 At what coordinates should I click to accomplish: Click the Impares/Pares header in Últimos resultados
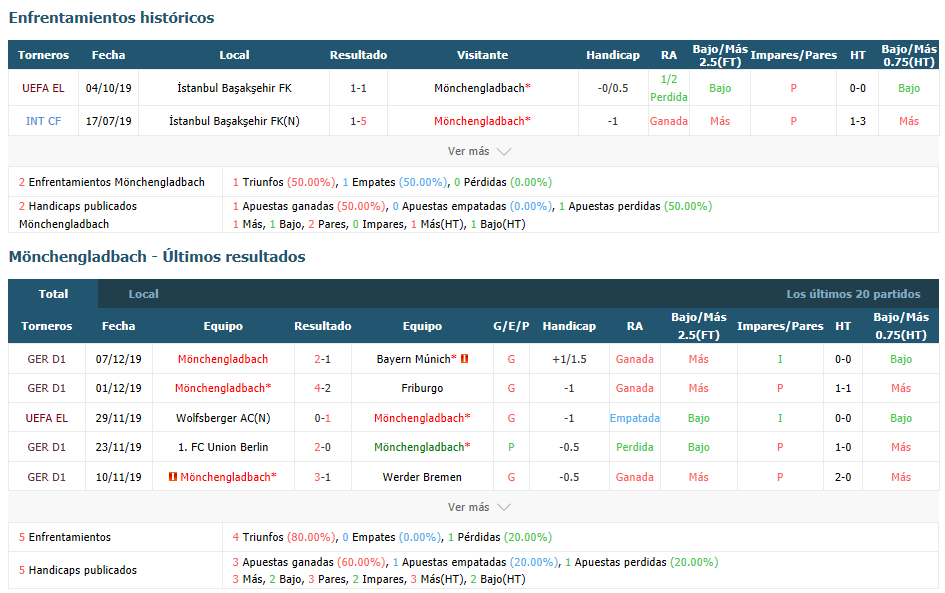click(780, 326)
